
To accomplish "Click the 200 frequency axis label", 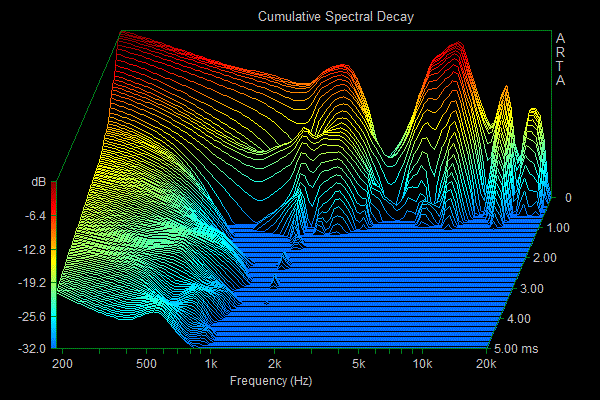I will 62,364.
